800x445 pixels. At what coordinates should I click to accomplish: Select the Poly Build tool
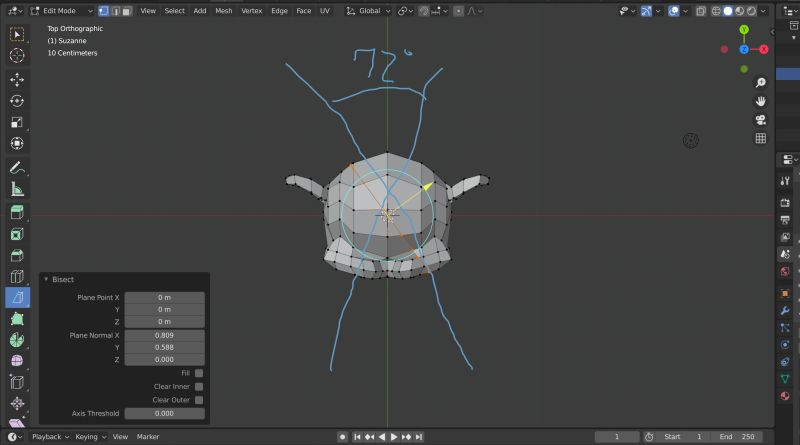pyautogui.click(x=17, y=319)
